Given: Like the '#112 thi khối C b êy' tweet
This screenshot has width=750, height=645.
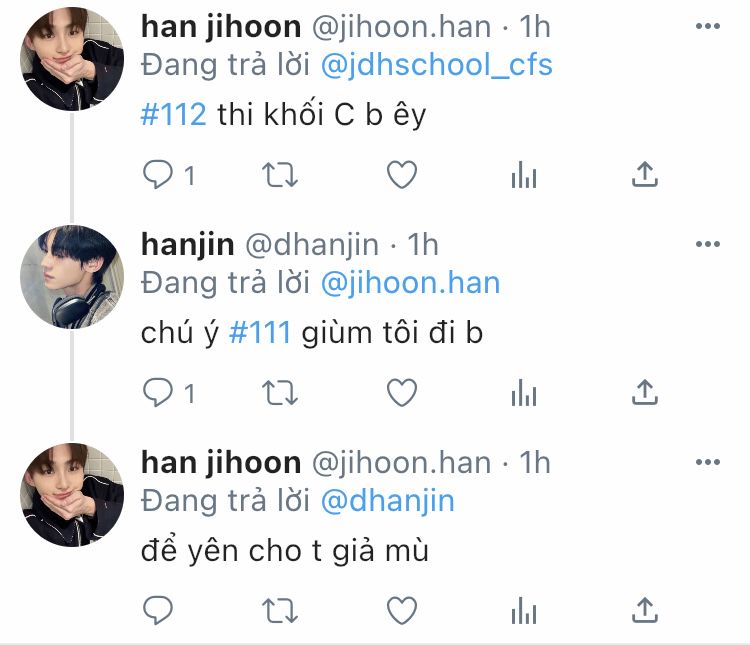Looking at the screenshot, I should [402, 175].
